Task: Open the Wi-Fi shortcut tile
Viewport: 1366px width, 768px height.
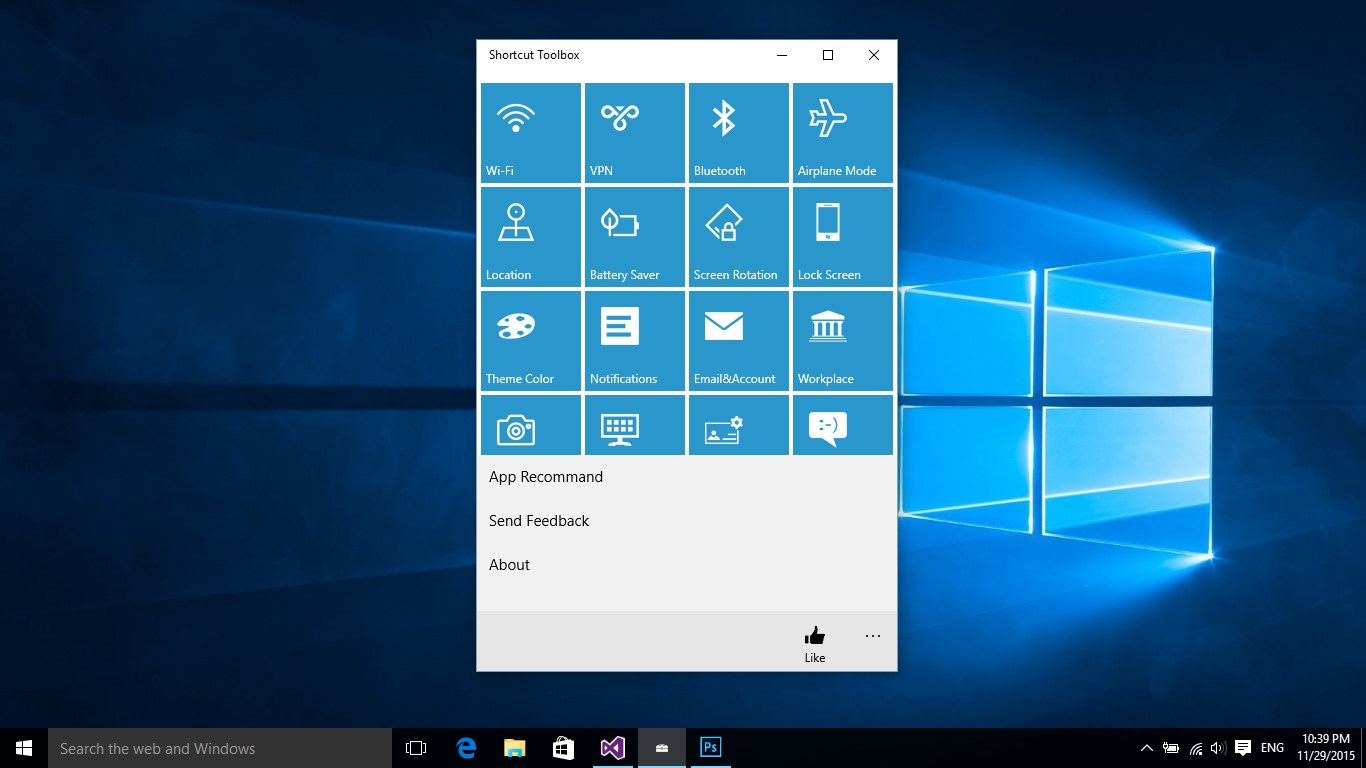Action: pos(531,133)
